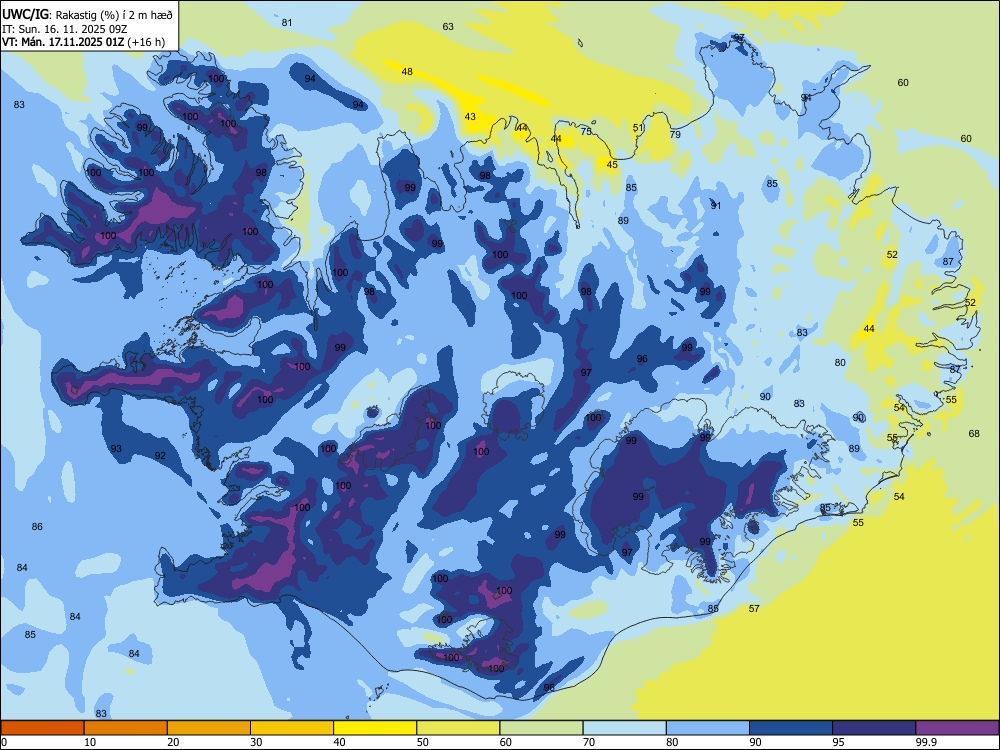The image size is (1000, 750).
Task: Click the legend label '50'
Action: 422,742
